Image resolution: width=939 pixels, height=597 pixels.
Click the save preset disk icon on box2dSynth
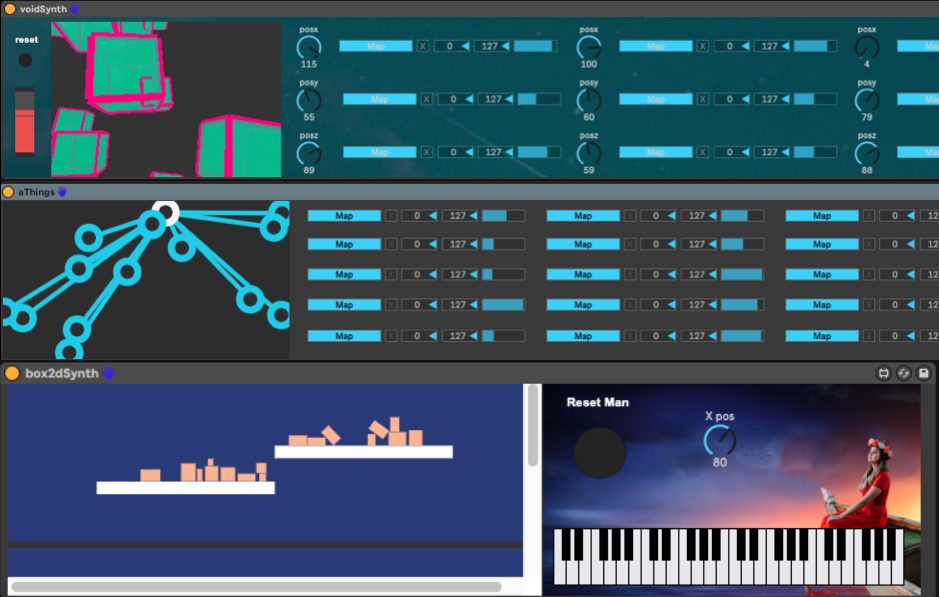pos(924,373)
